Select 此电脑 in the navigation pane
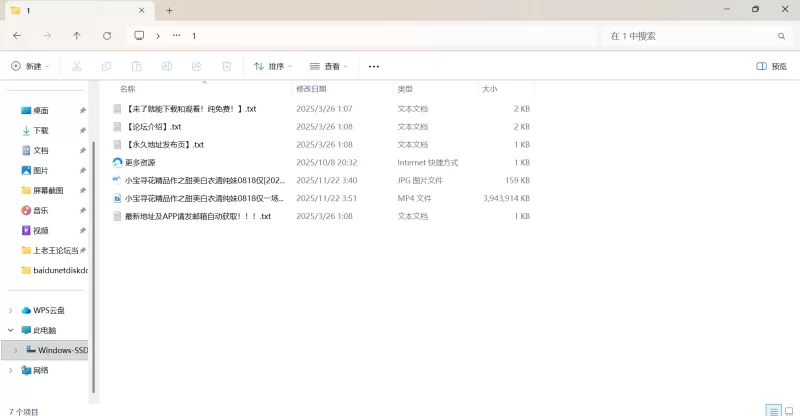This screenshot has height=416, width=800. click(45, 330)
